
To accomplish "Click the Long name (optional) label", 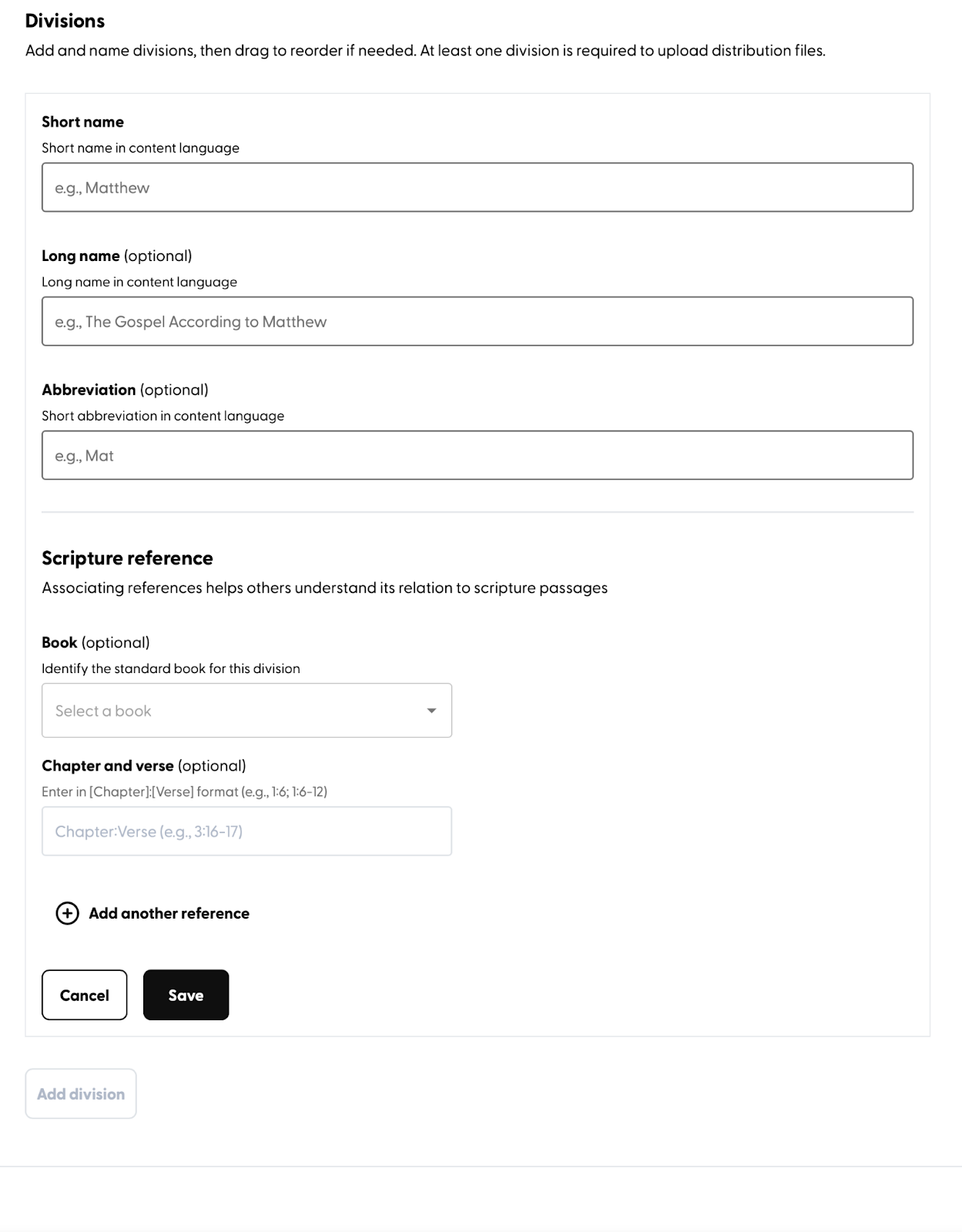I will click(117, 256).
